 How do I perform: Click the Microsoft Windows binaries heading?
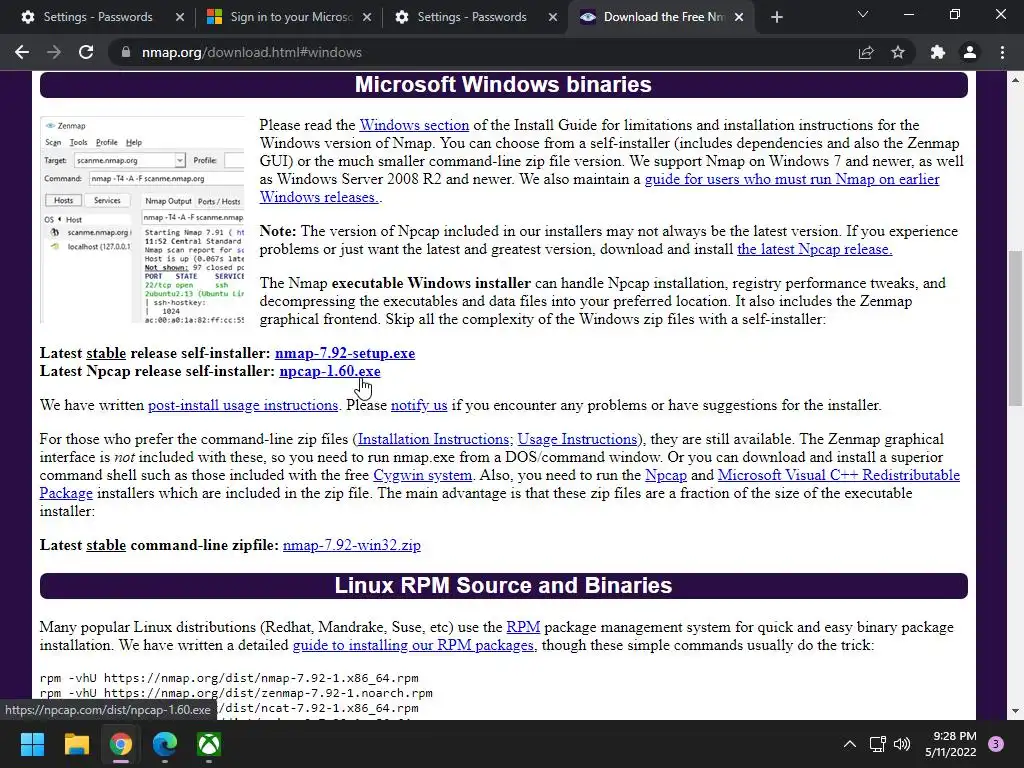[503, 84]
